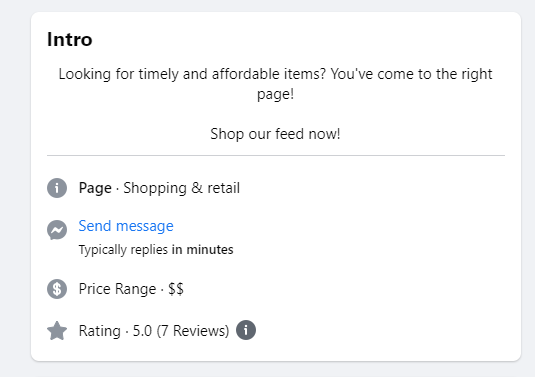Viewport: 535px width, 377px height.
Task: Click the divider line below intro text
Action: tap(276, 156)
